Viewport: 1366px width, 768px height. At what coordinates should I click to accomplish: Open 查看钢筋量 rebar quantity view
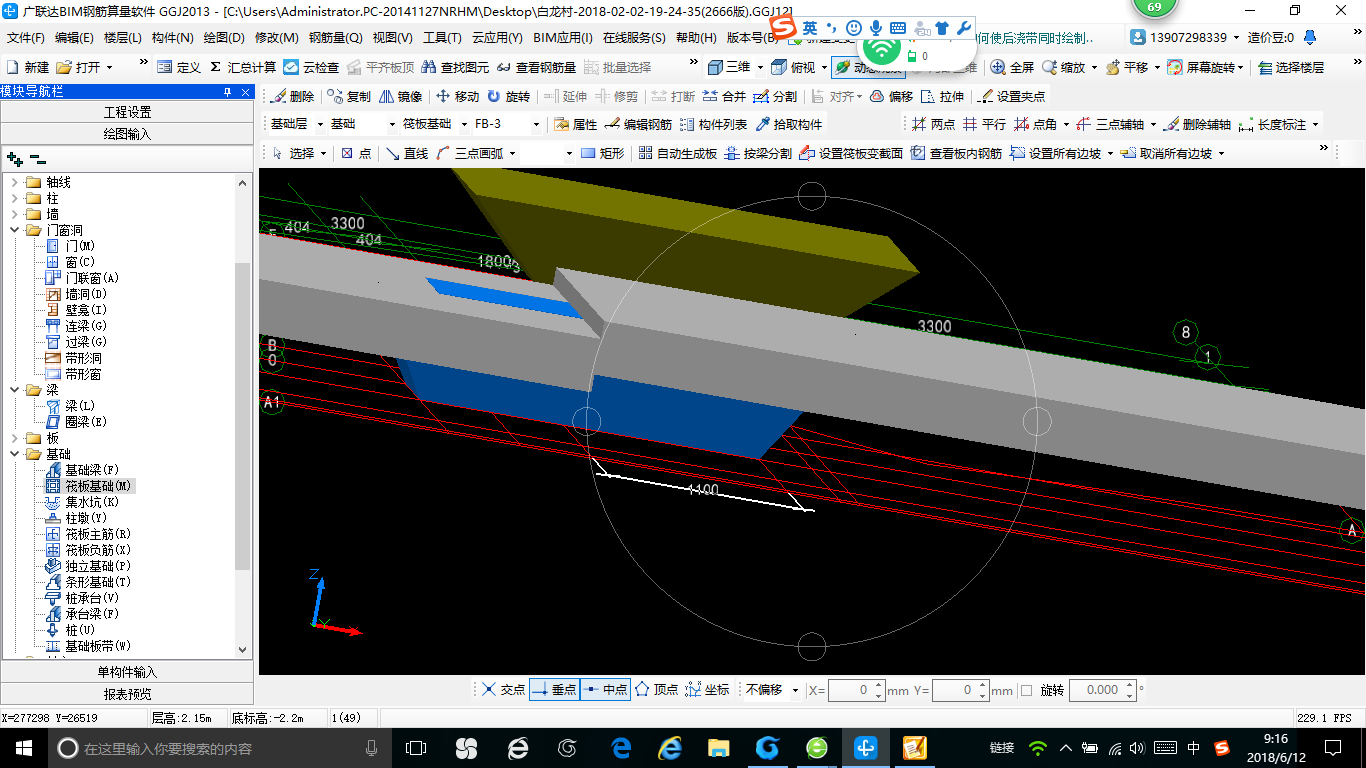(537, 67)
